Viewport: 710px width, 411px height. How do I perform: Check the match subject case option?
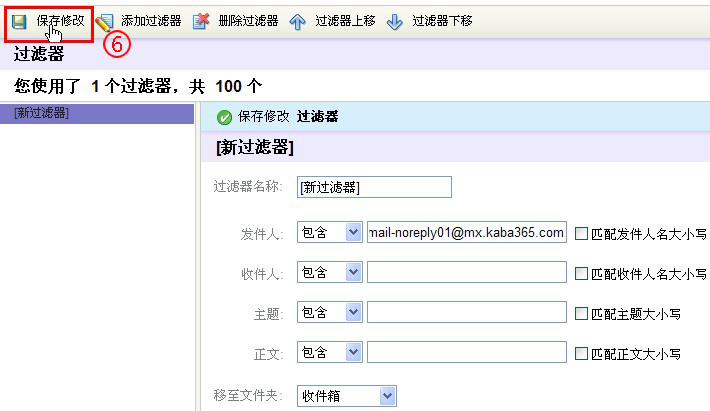pyautogui.click(x=581, y=313)
